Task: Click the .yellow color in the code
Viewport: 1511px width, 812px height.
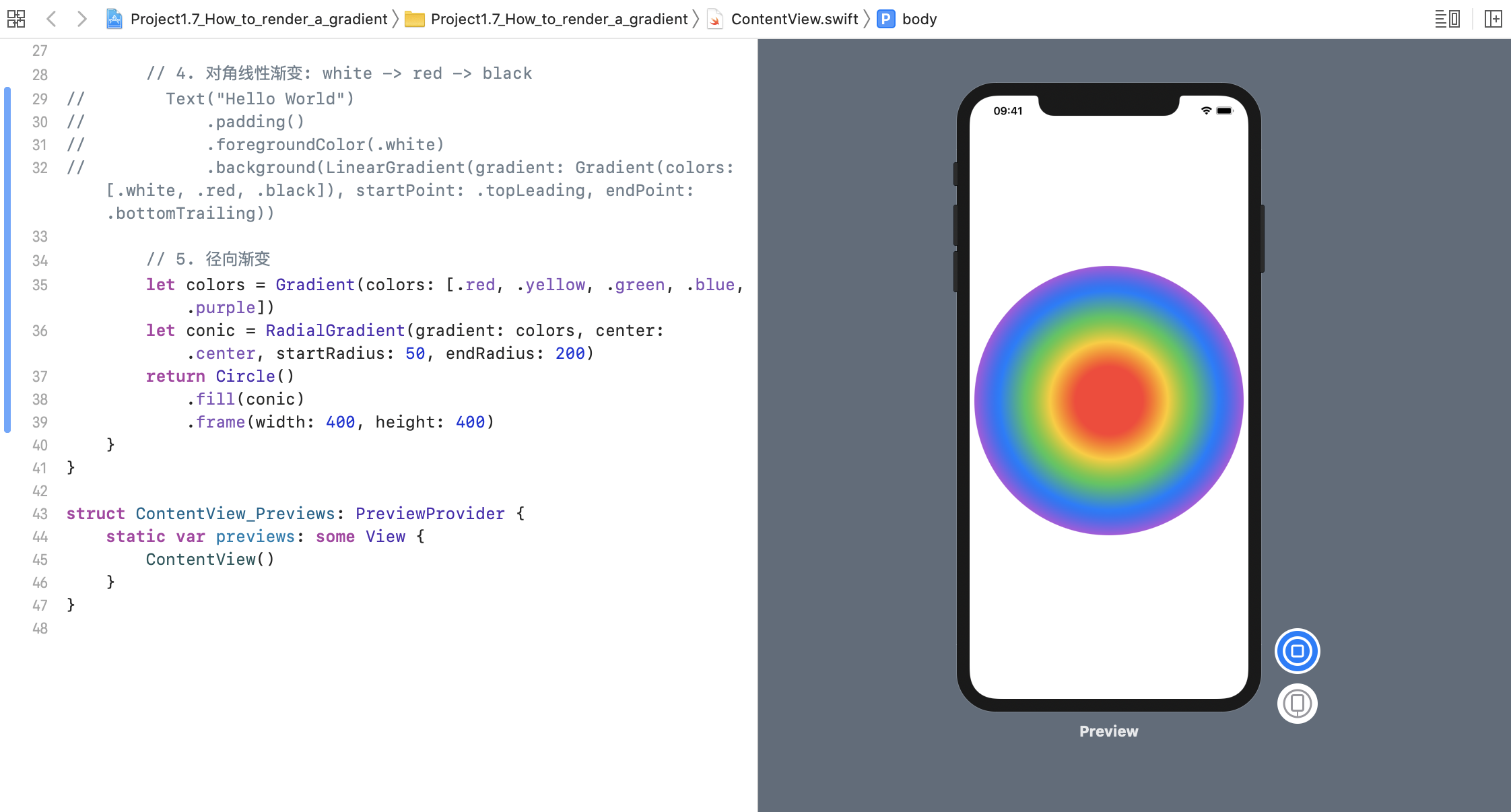Action: tap(550, 285)
